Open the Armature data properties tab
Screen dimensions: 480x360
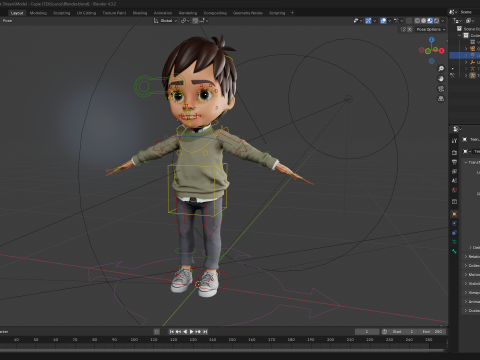pos(454,242)
